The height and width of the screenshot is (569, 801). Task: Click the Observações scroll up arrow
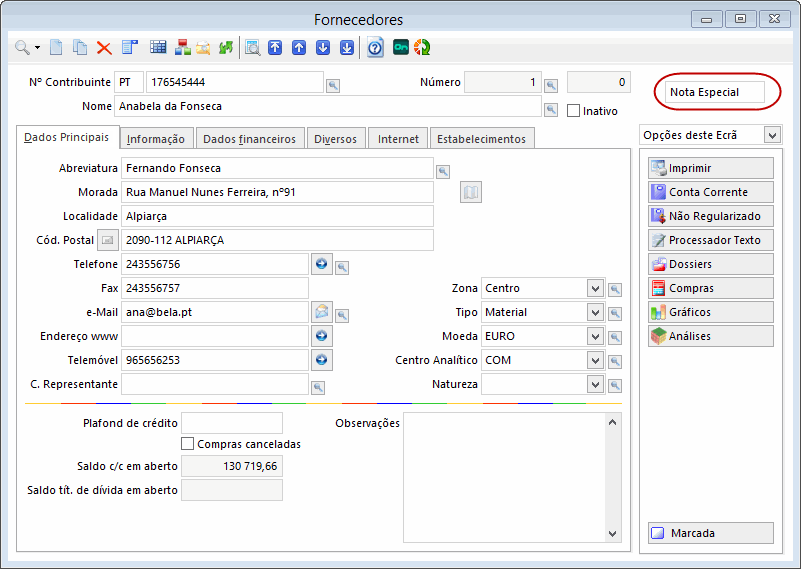(x=612, y=422)
